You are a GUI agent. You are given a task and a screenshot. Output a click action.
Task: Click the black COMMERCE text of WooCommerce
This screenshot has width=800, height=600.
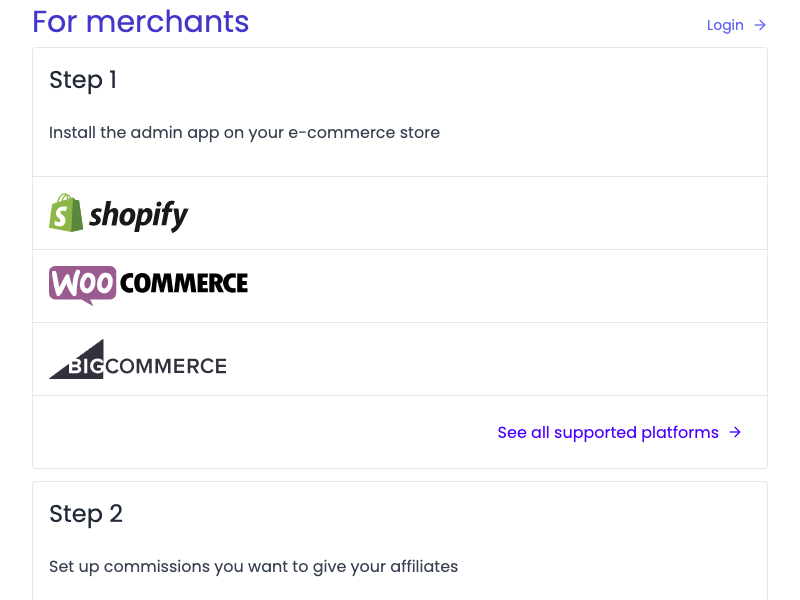184,283
